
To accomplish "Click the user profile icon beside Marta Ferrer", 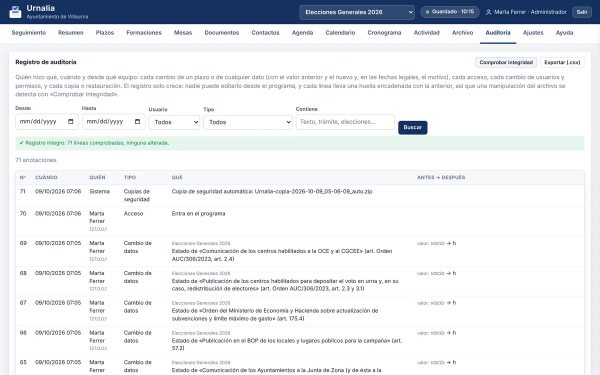I will (489, 12).
